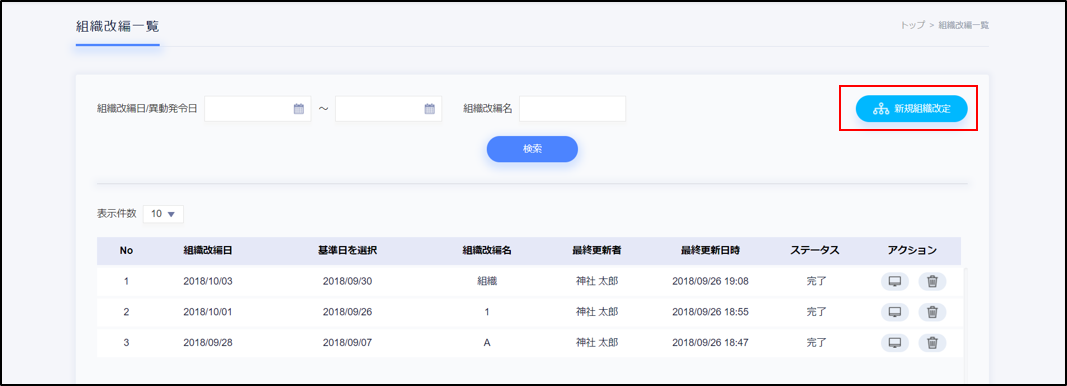The height and width of the screenshot is (386, 1067).
Task: Click the 組織改編一覧 page title
Action: [x=118, y=27]
